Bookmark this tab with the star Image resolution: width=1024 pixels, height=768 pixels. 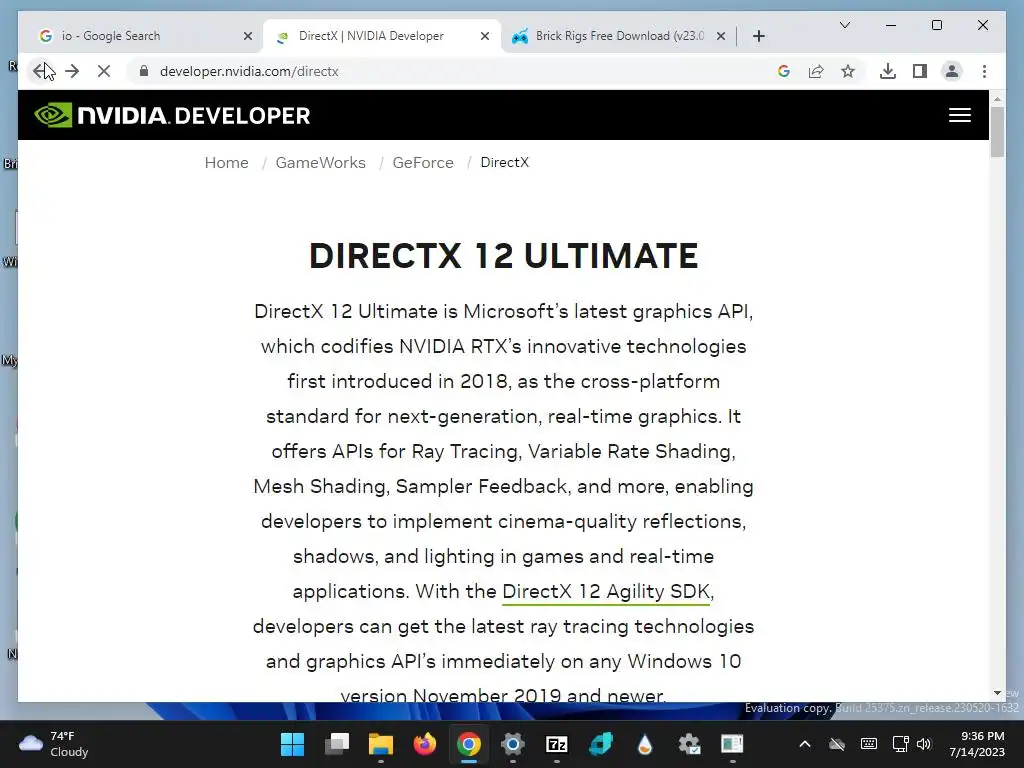(848, 71)
